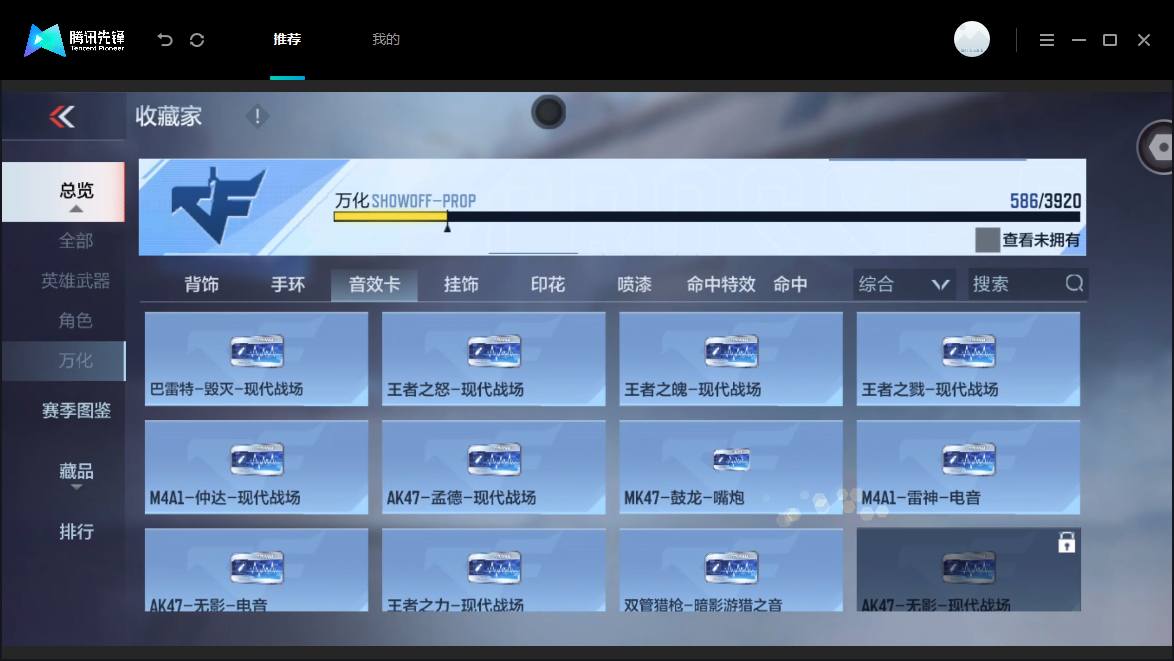Select the partially shown 命中 tab
This screenshot has height=661, width=1174.
coord(791,284)
